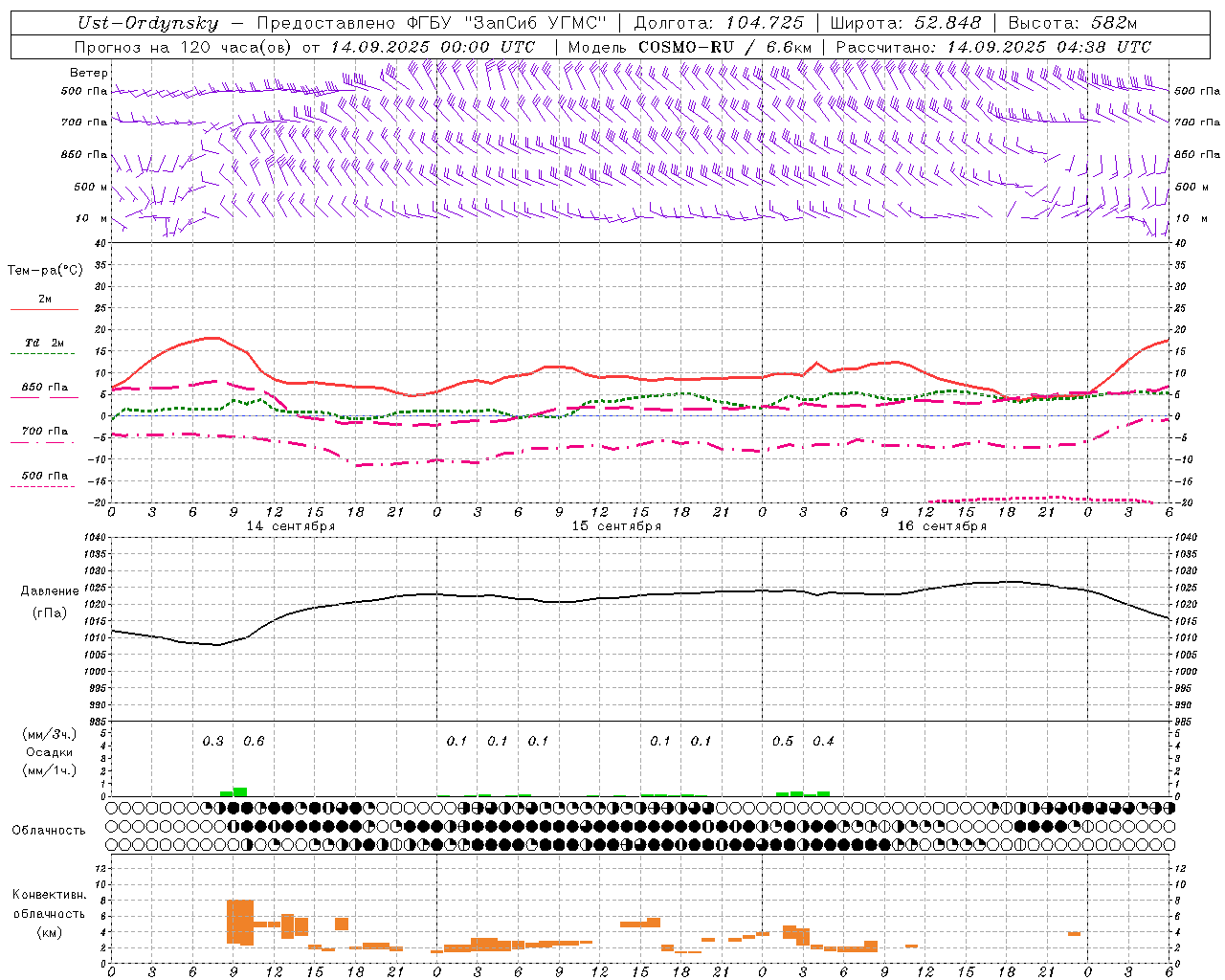Click the station name Ust-Ordynsky in header
This screenshot has height=980, width=1225.
click(x=148, y=24)
